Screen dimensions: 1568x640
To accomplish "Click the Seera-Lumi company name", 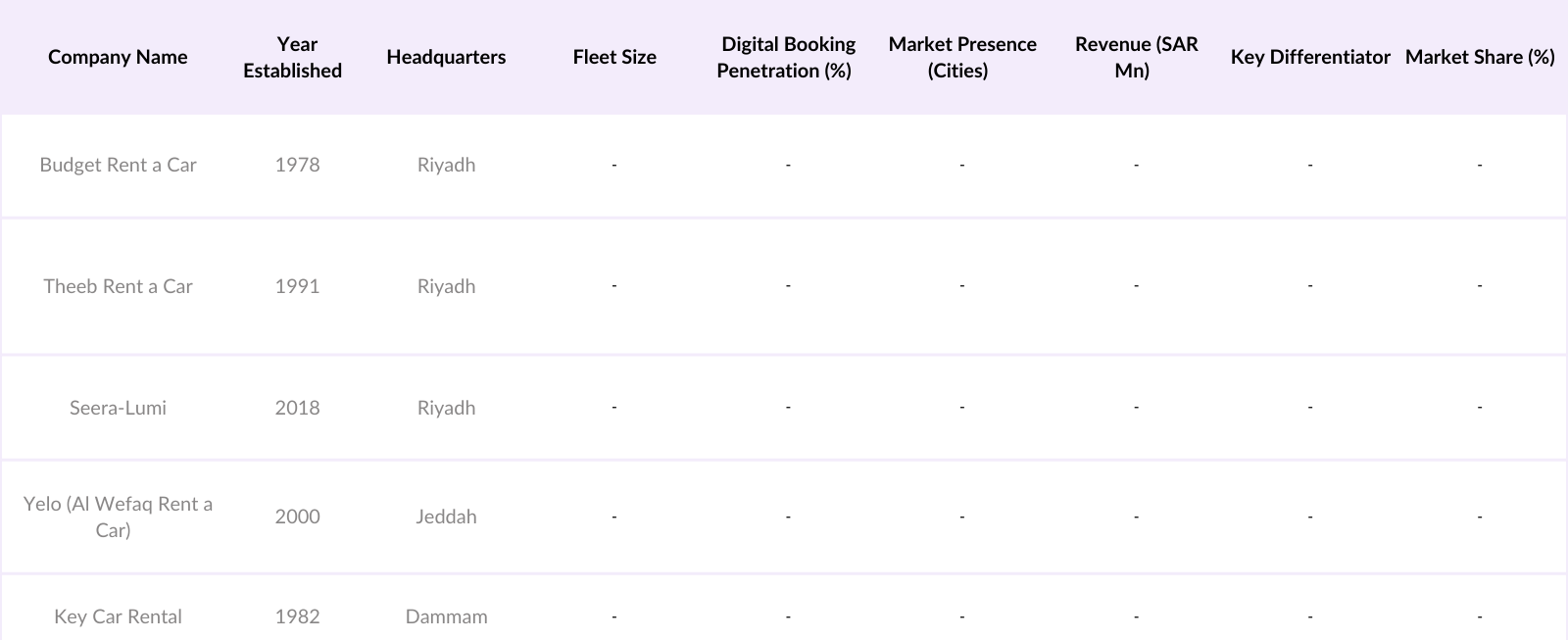I will point(118,408).
